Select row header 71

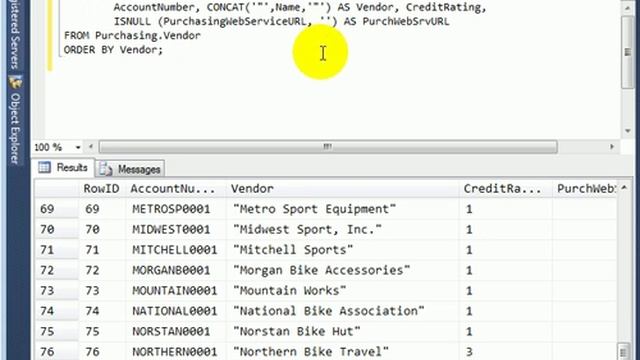[x=57, y=249]
